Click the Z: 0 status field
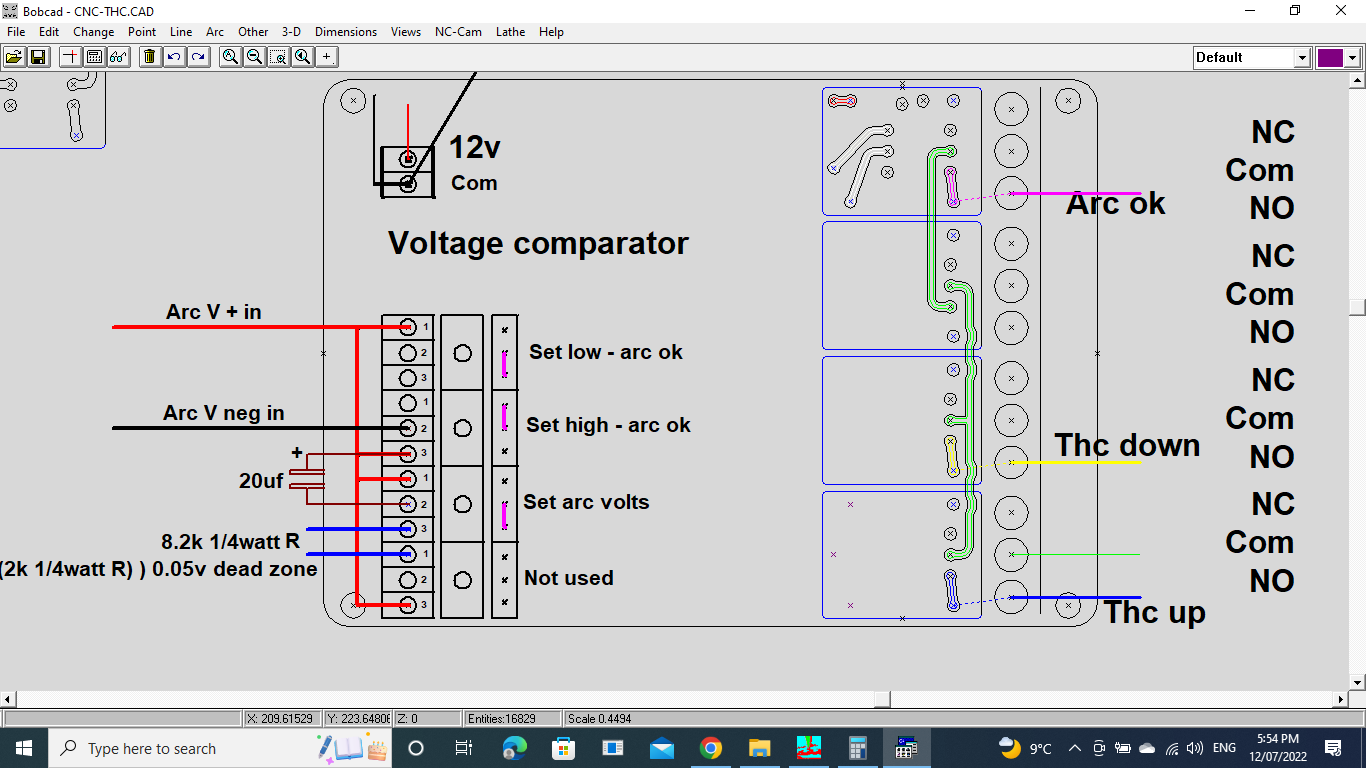Image resolution: width=1366 pixels, height=768 pixels. tap(428, 718)
